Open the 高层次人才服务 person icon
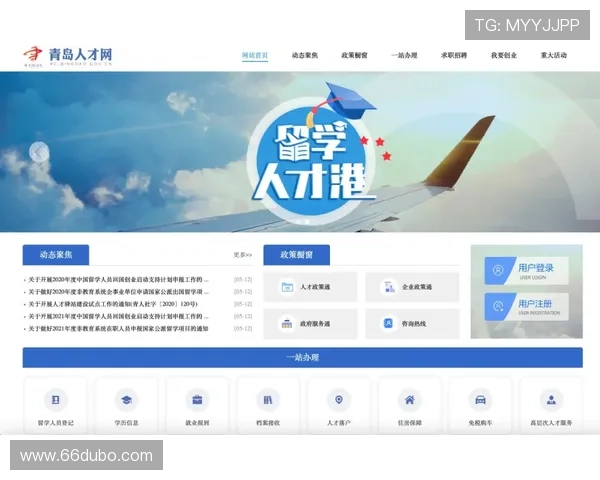The width and height of the screenshot is (600, 480). (x=551, y=400)
